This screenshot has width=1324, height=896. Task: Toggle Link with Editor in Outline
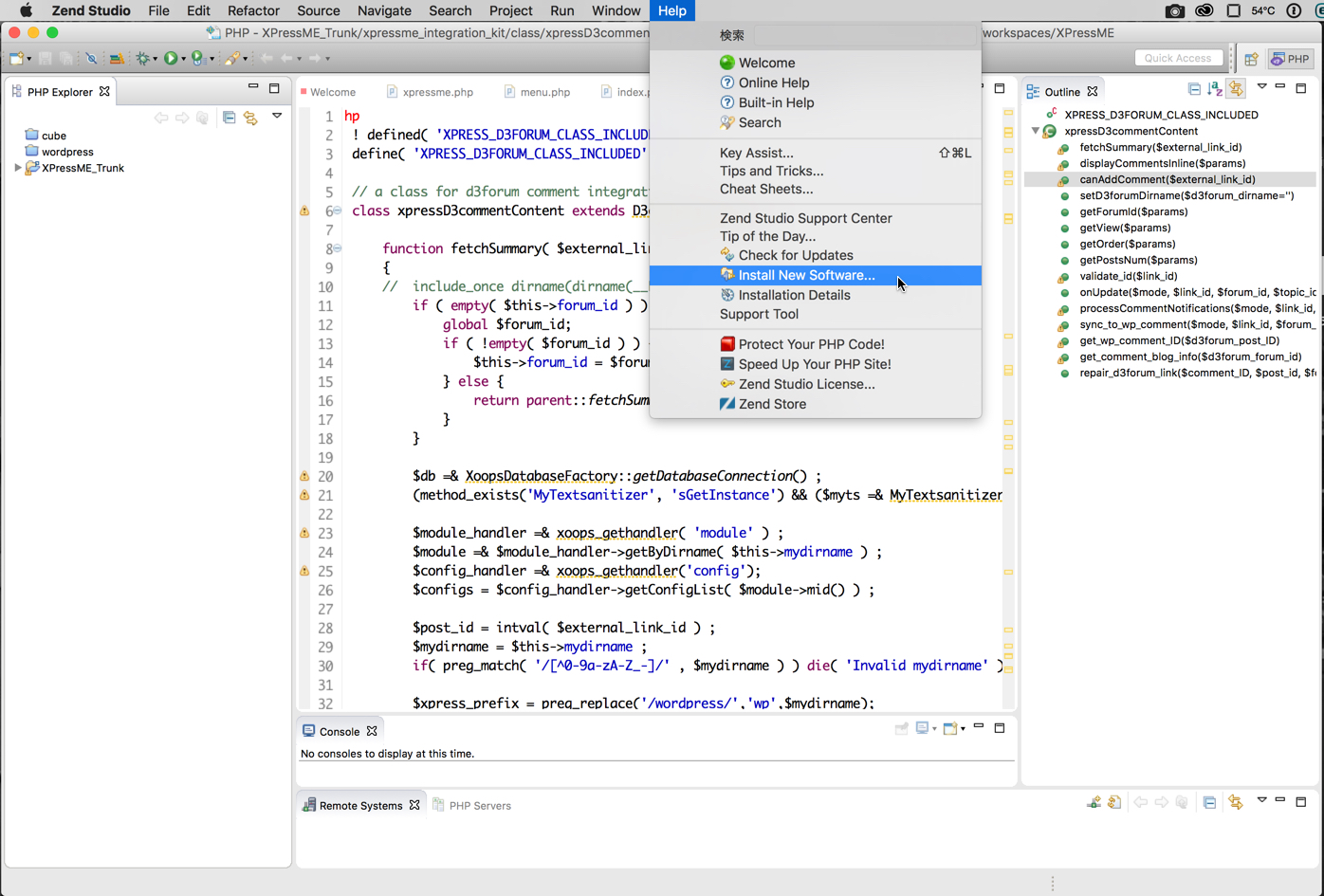click(1236, 89)
